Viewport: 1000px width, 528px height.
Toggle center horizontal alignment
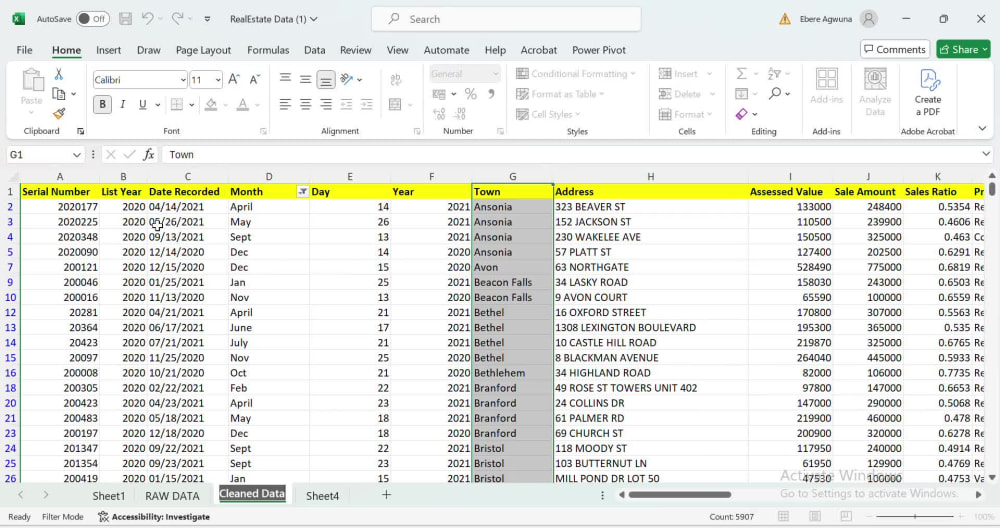click(305, 104)
